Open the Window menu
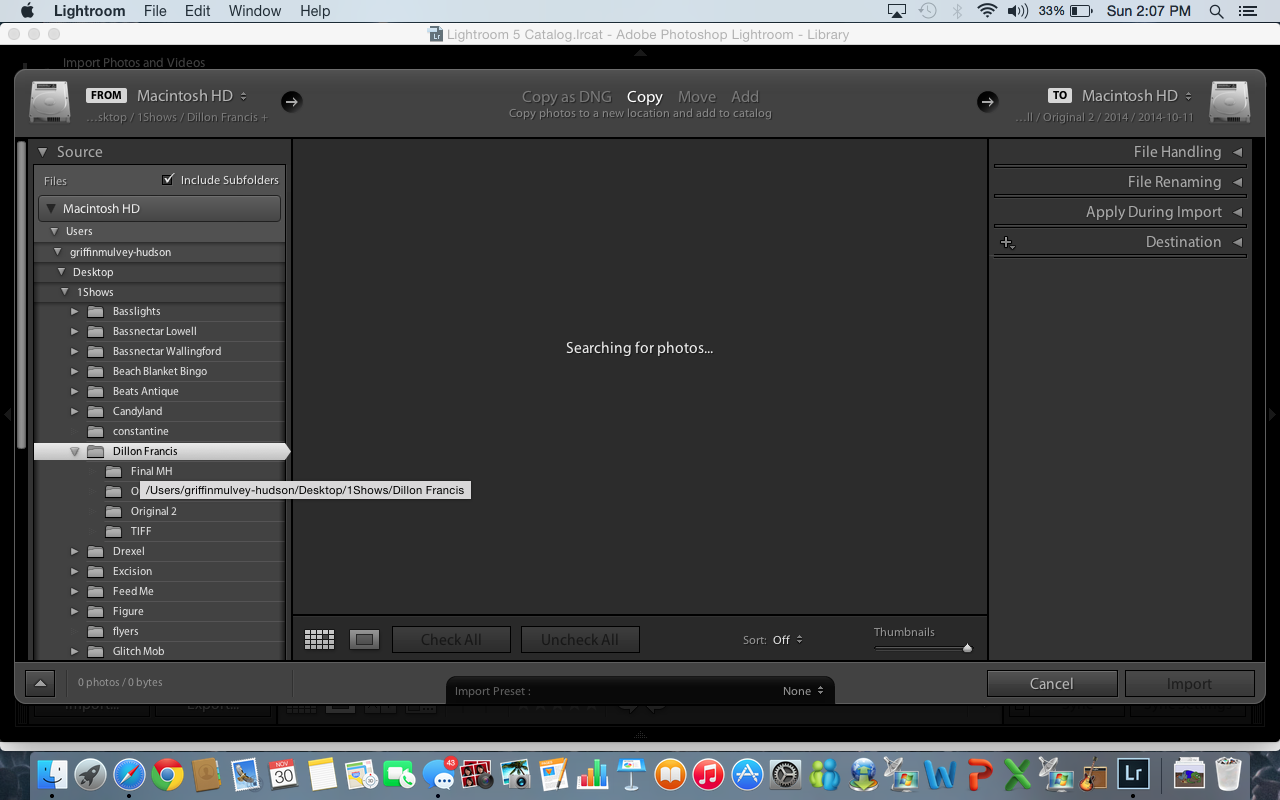The height and width of the screenshot is (800, 1280). click(x=255, y=11)
